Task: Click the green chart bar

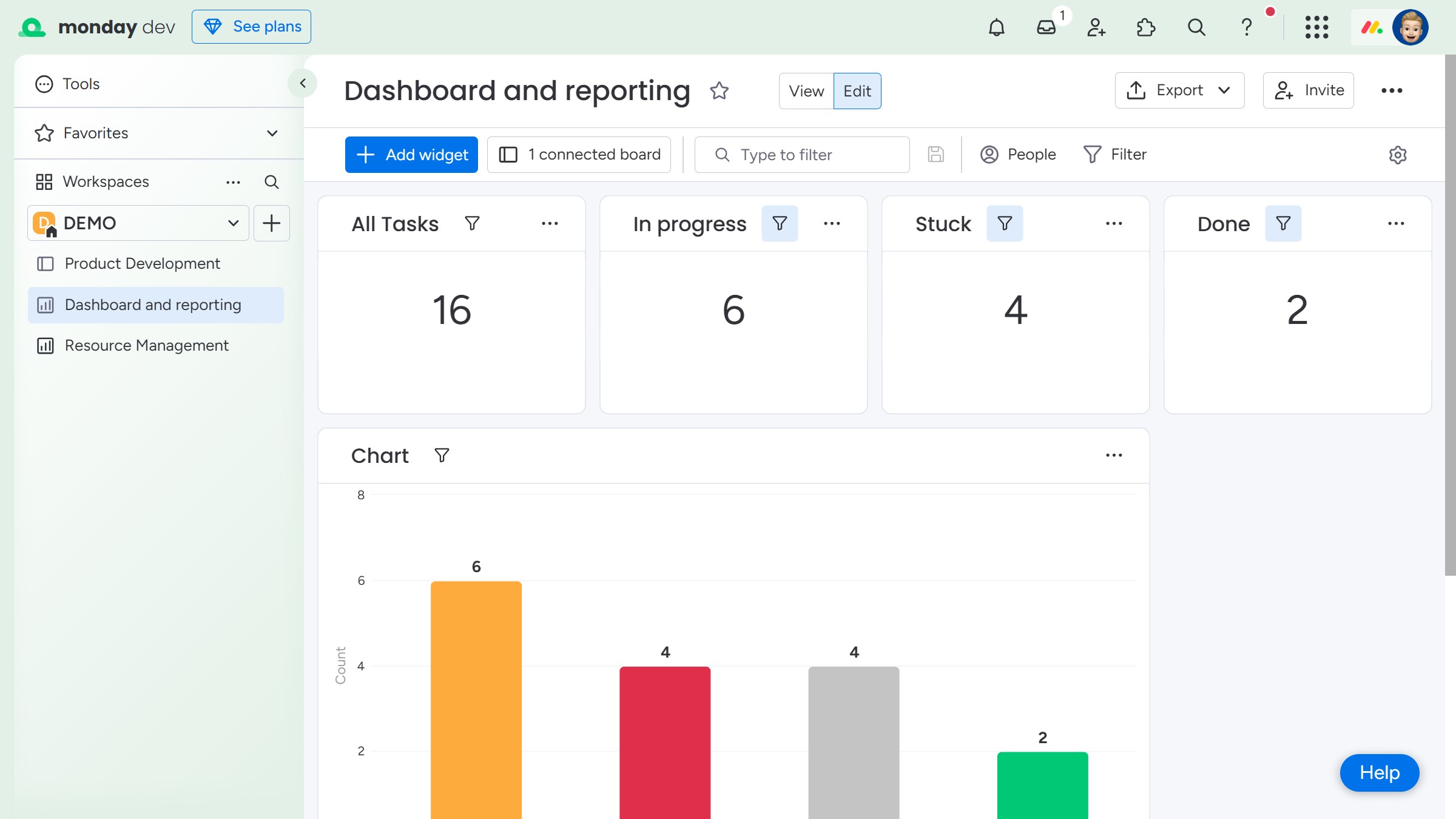Action: coord(1042,786)
